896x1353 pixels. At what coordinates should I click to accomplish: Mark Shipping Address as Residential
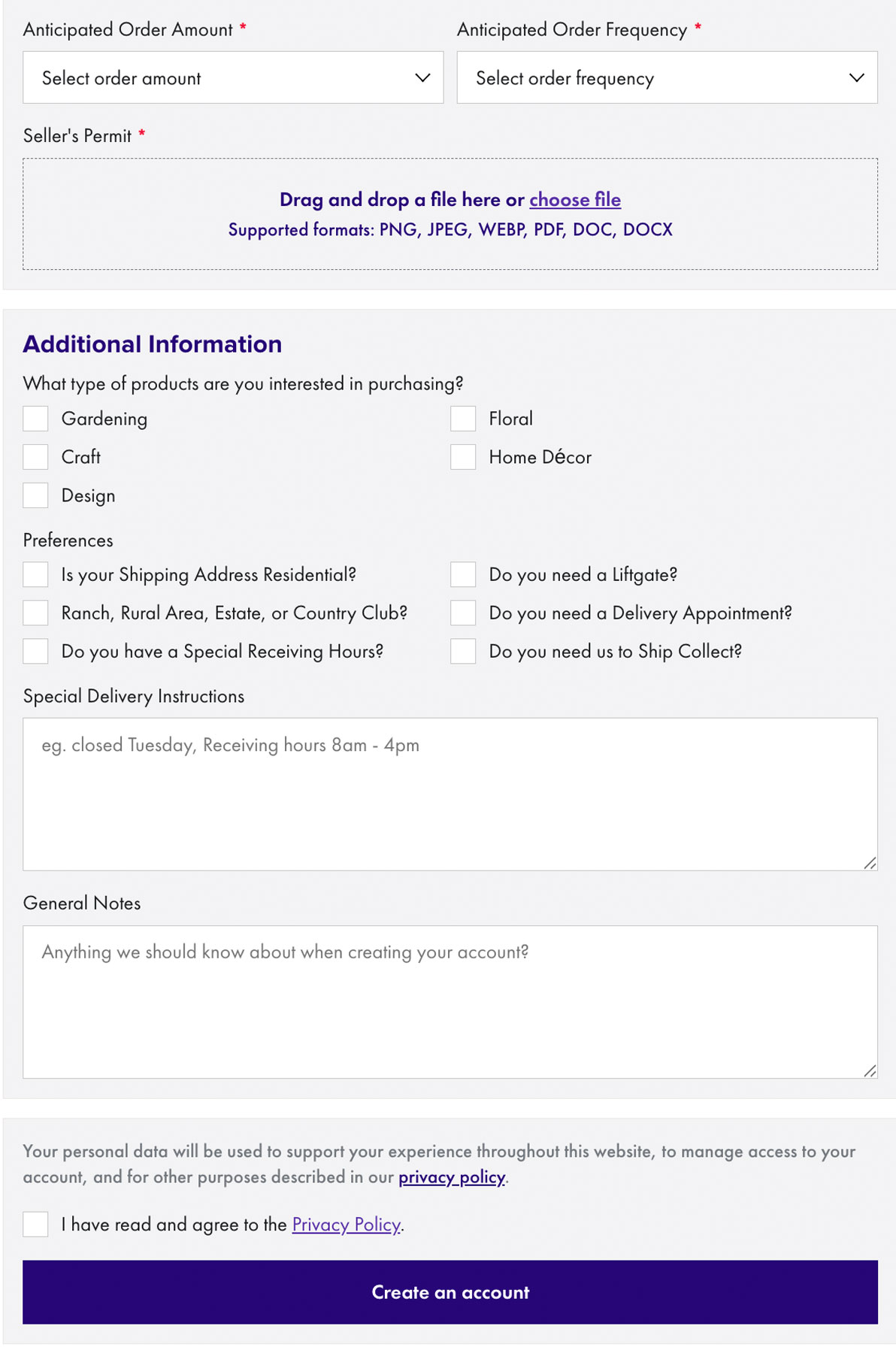click(x=35, y=575)
